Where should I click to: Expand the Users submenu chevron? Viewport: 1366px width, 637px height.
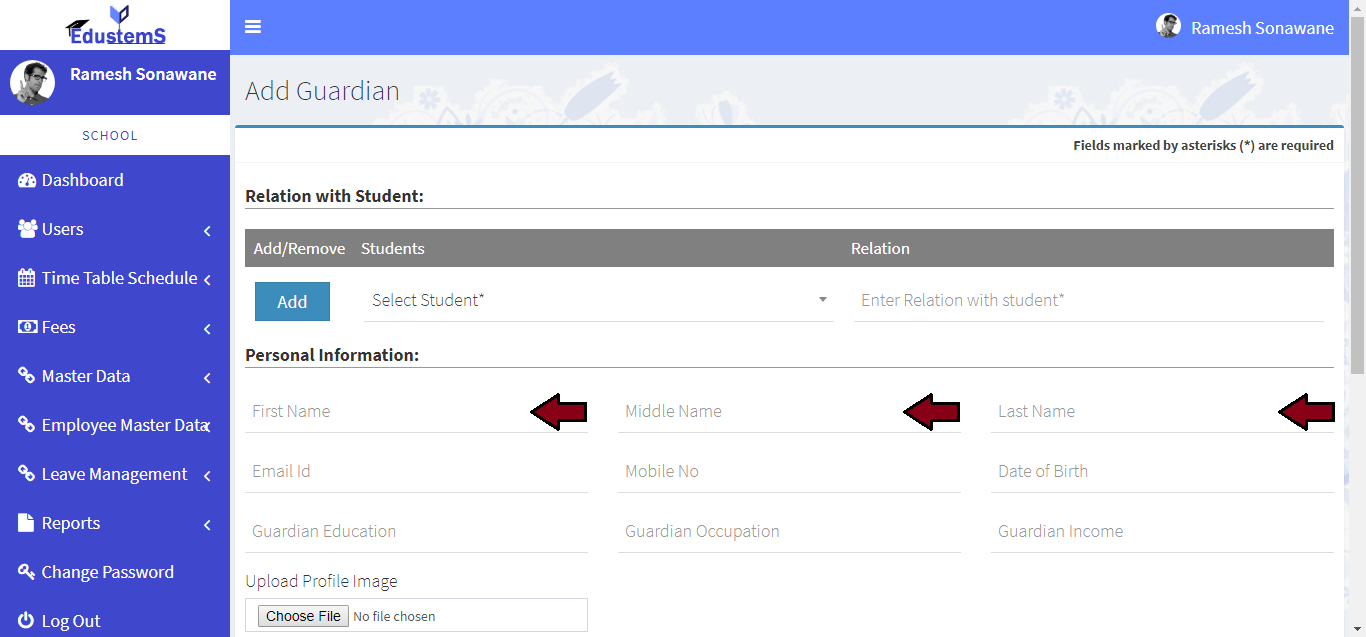click(207, 230)
